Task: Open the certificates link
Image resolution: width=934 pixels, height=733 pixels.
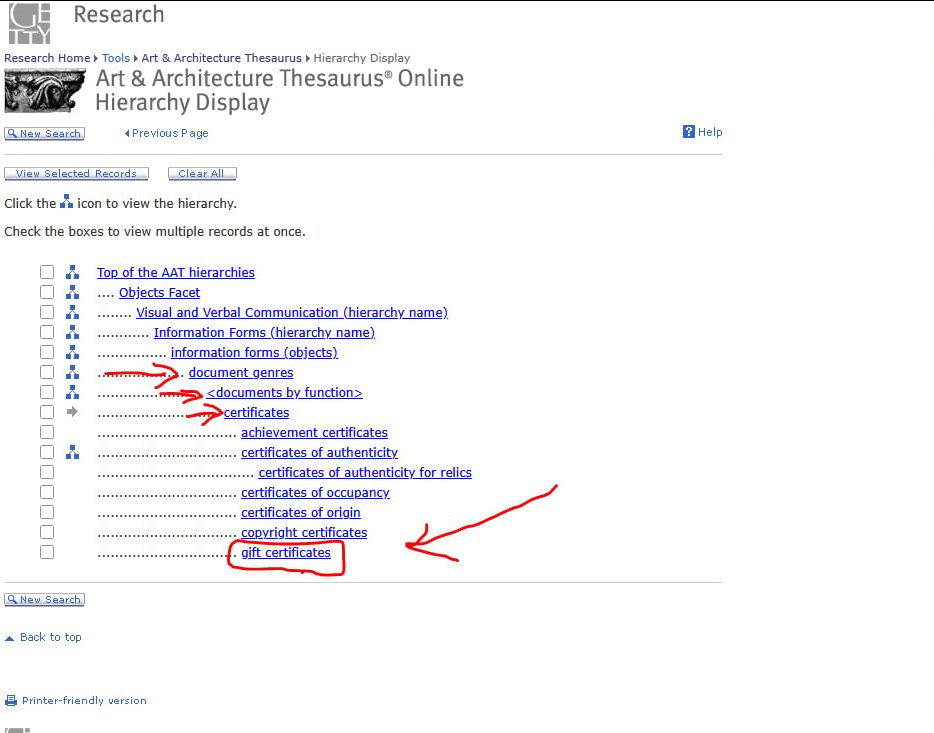Action: point(256,412)
